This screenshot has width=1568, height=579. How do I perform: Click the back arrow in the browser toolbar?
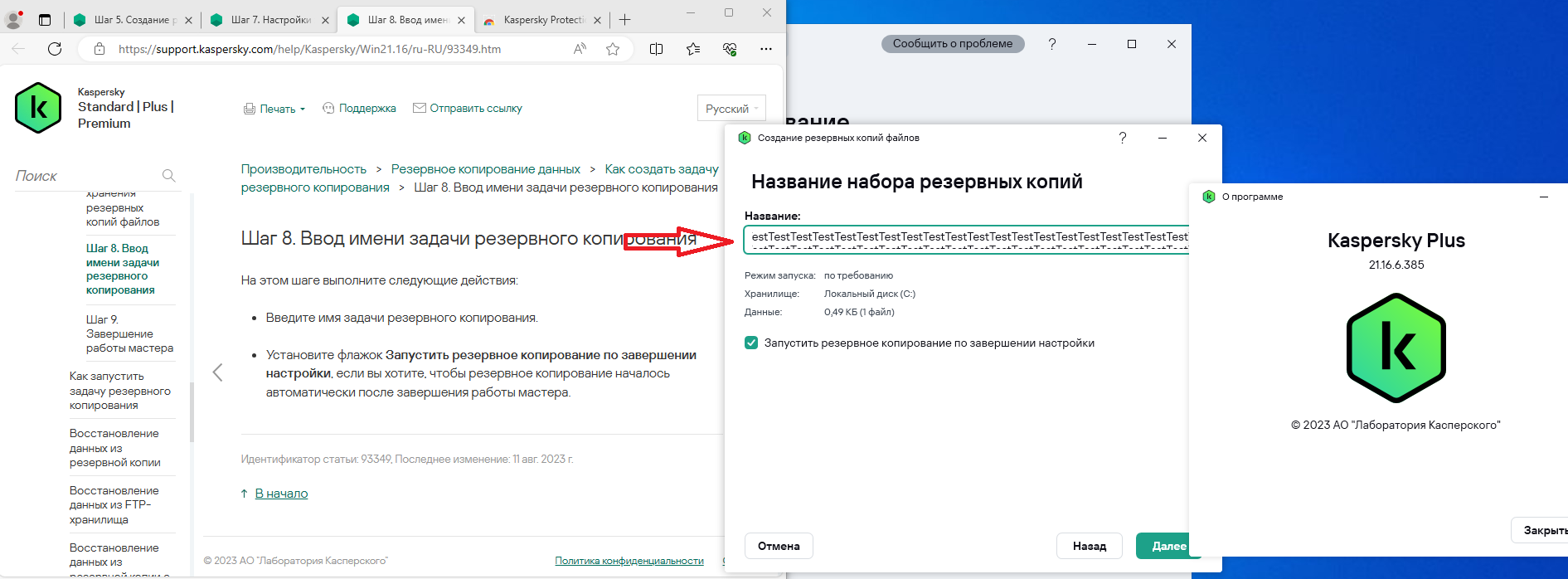[18, 49]
